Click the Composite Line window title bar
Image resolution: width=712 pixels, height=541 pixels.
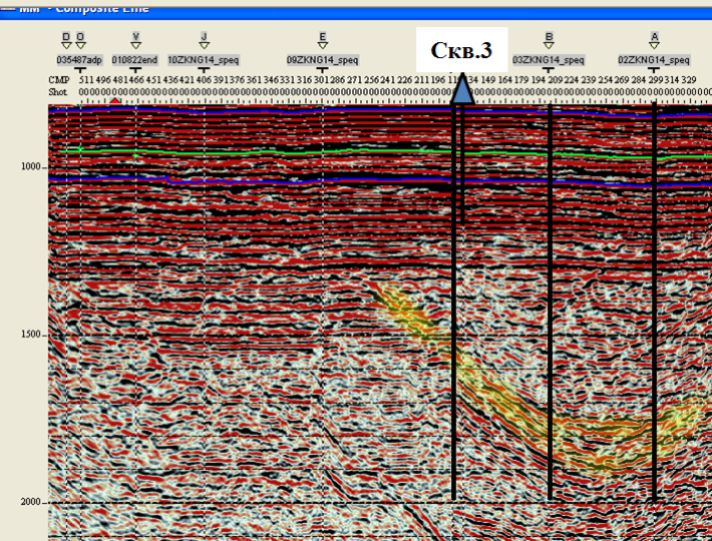tap(356, 12)
